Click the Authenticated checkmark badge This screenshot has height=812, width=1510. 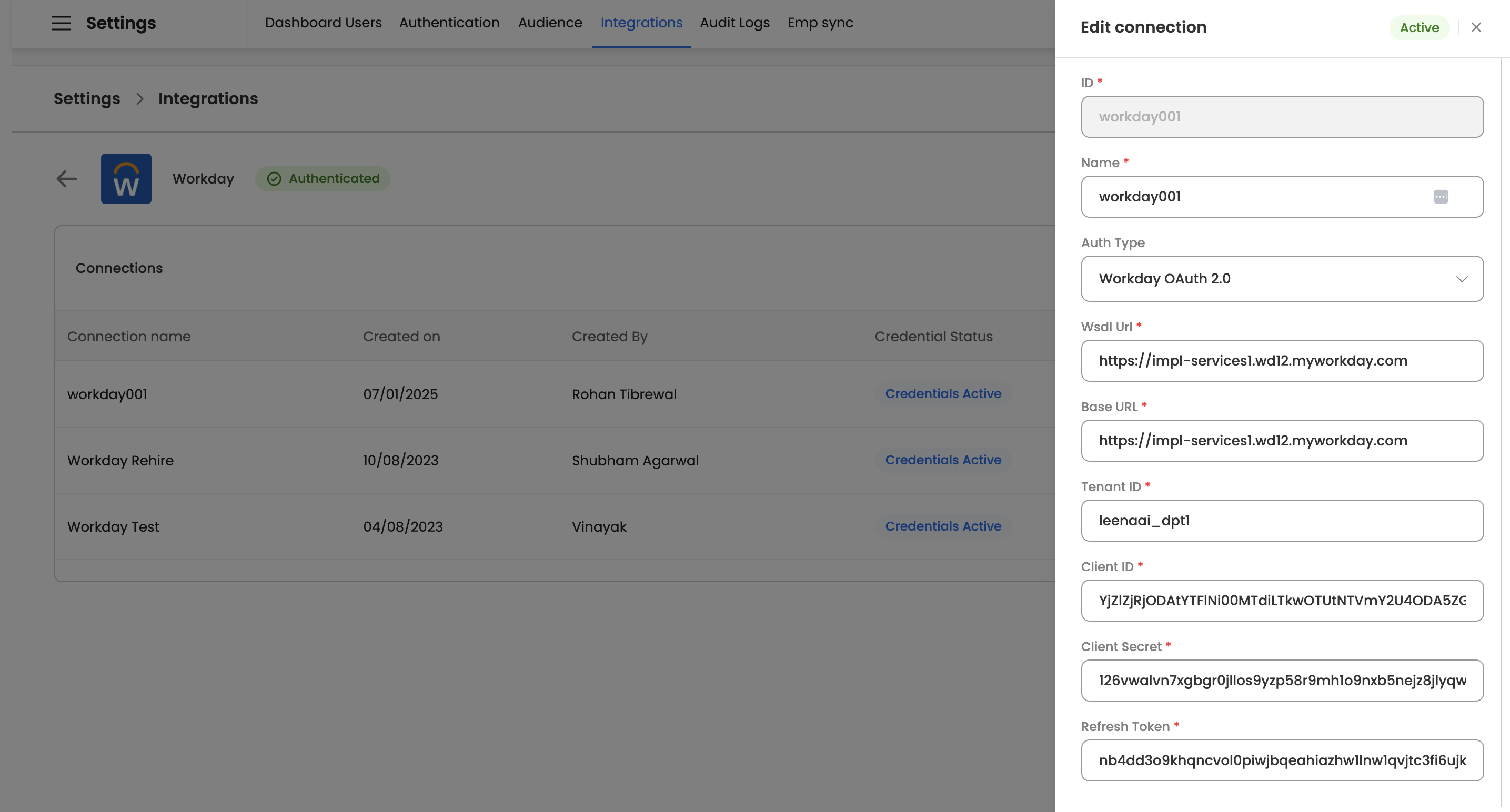pos(323,179)
